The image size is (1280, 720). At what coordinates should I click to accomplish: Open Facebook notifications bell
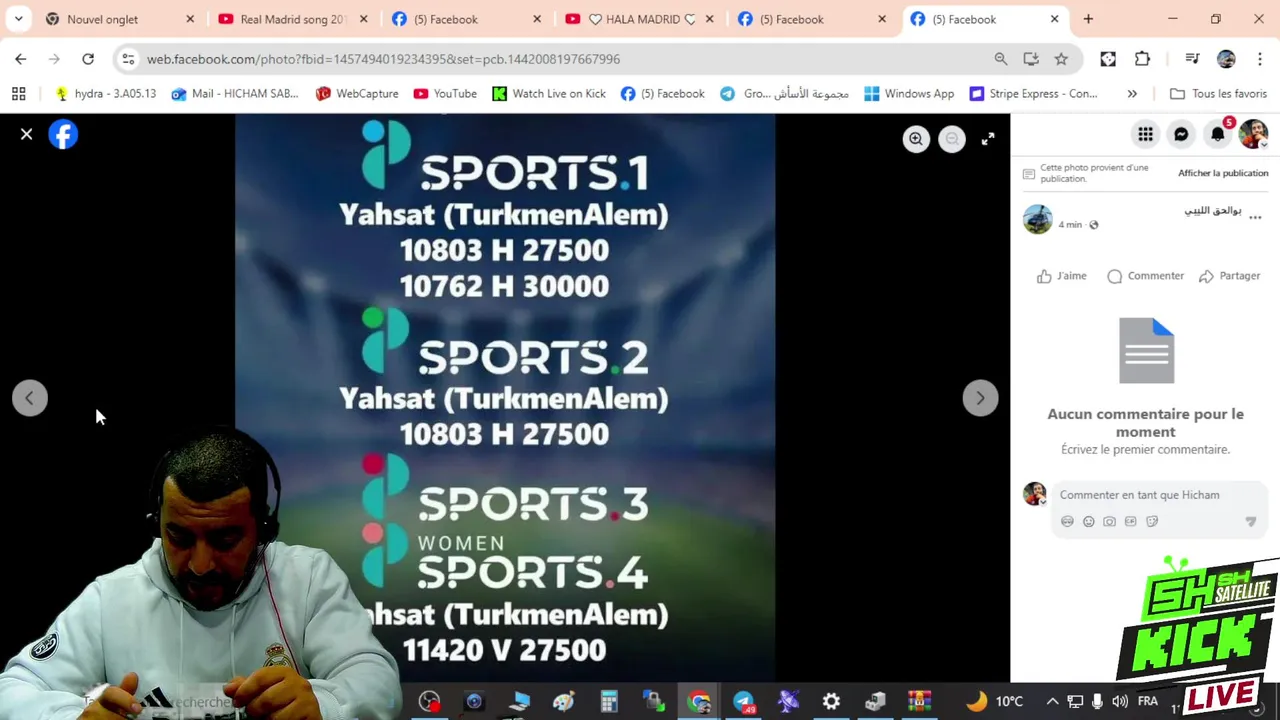point(1217,134)
